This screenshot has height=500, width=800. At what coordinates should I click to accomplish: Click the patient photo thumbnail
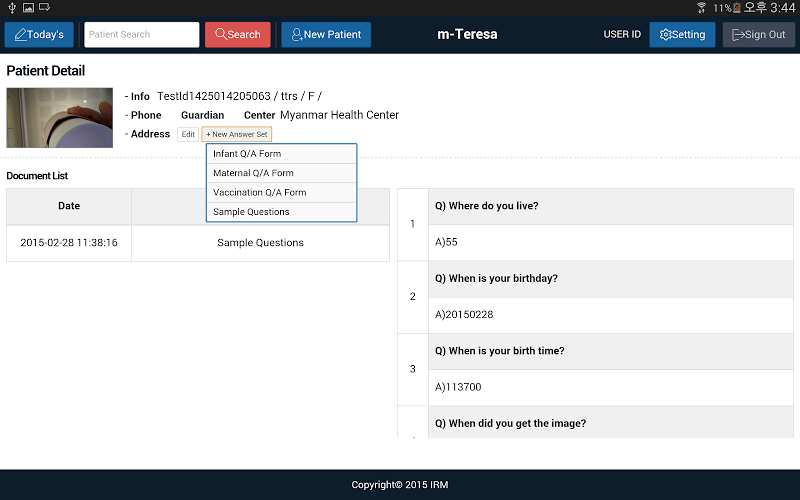59,117
